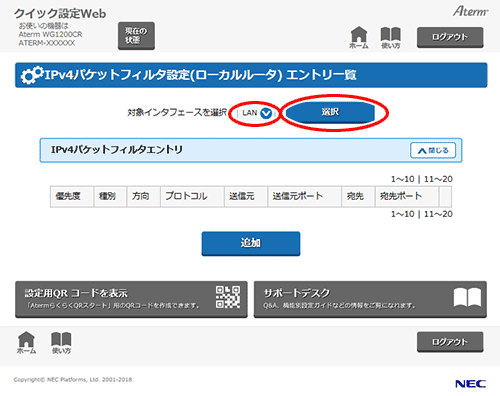Go to entries 11~20 above the table
The width and height of the screenshot is (500, 396).
click(438, 179)
